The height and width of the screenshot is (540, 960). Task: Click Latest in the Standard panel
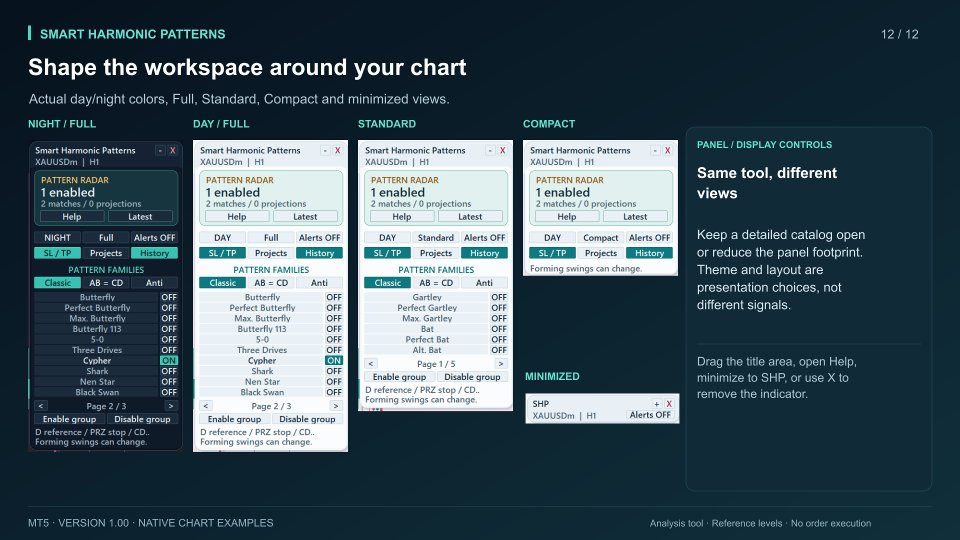(x=470, y=217)
